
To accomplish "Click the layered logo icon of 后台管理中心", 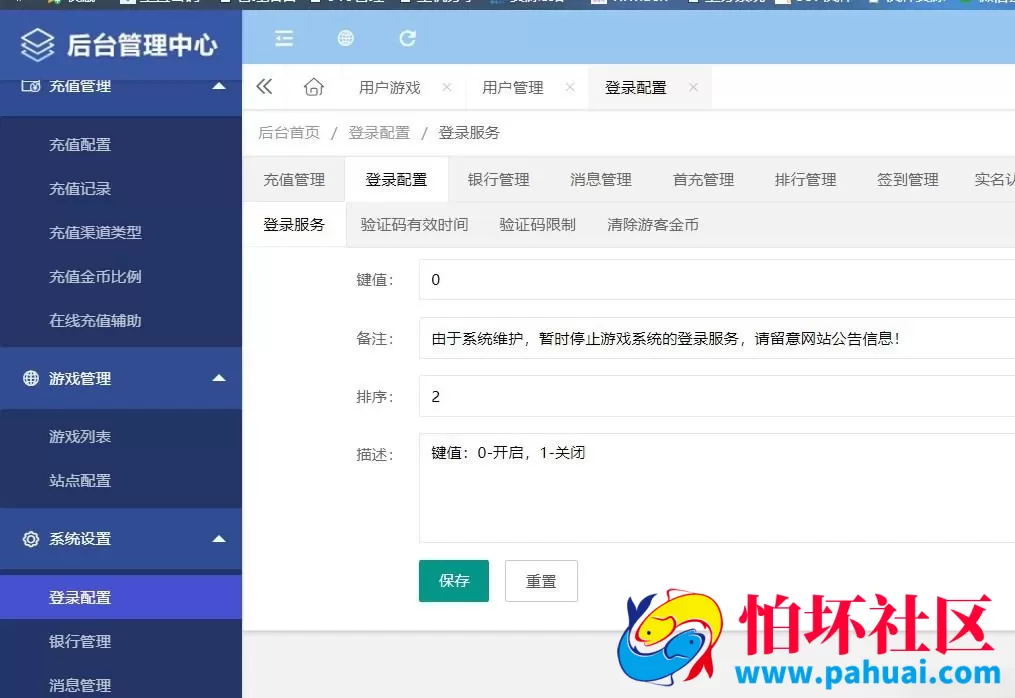I will click(x=38, y=45).
